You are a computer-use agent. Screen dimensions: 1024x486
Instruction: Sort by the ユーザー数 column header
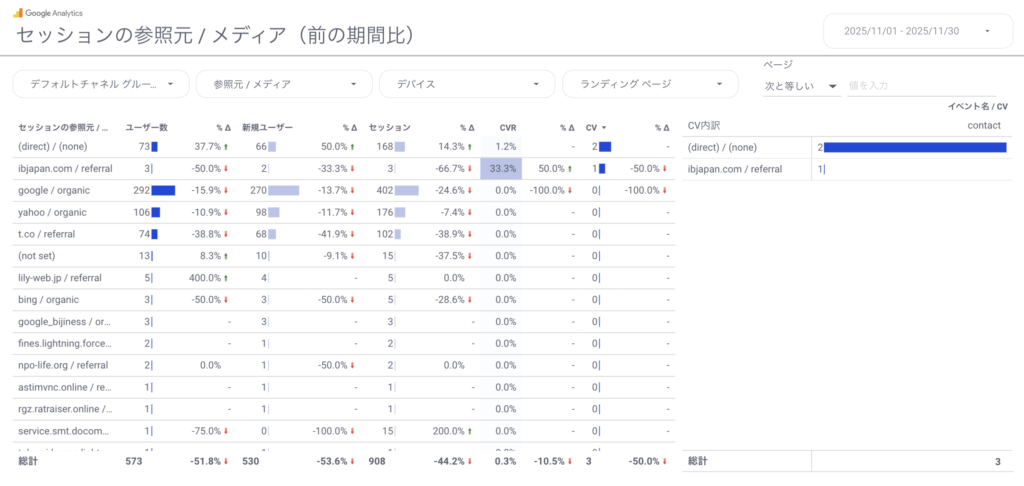tap(146, 127)
